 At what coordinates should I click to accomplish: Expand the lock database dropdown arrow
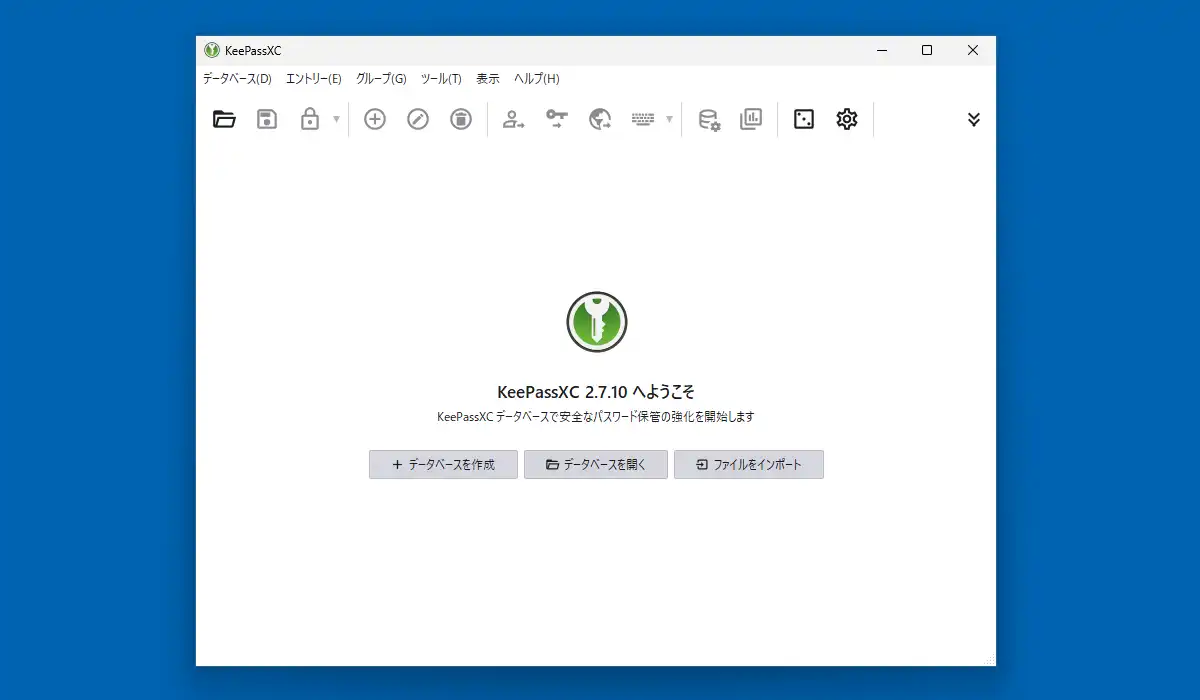336,120
